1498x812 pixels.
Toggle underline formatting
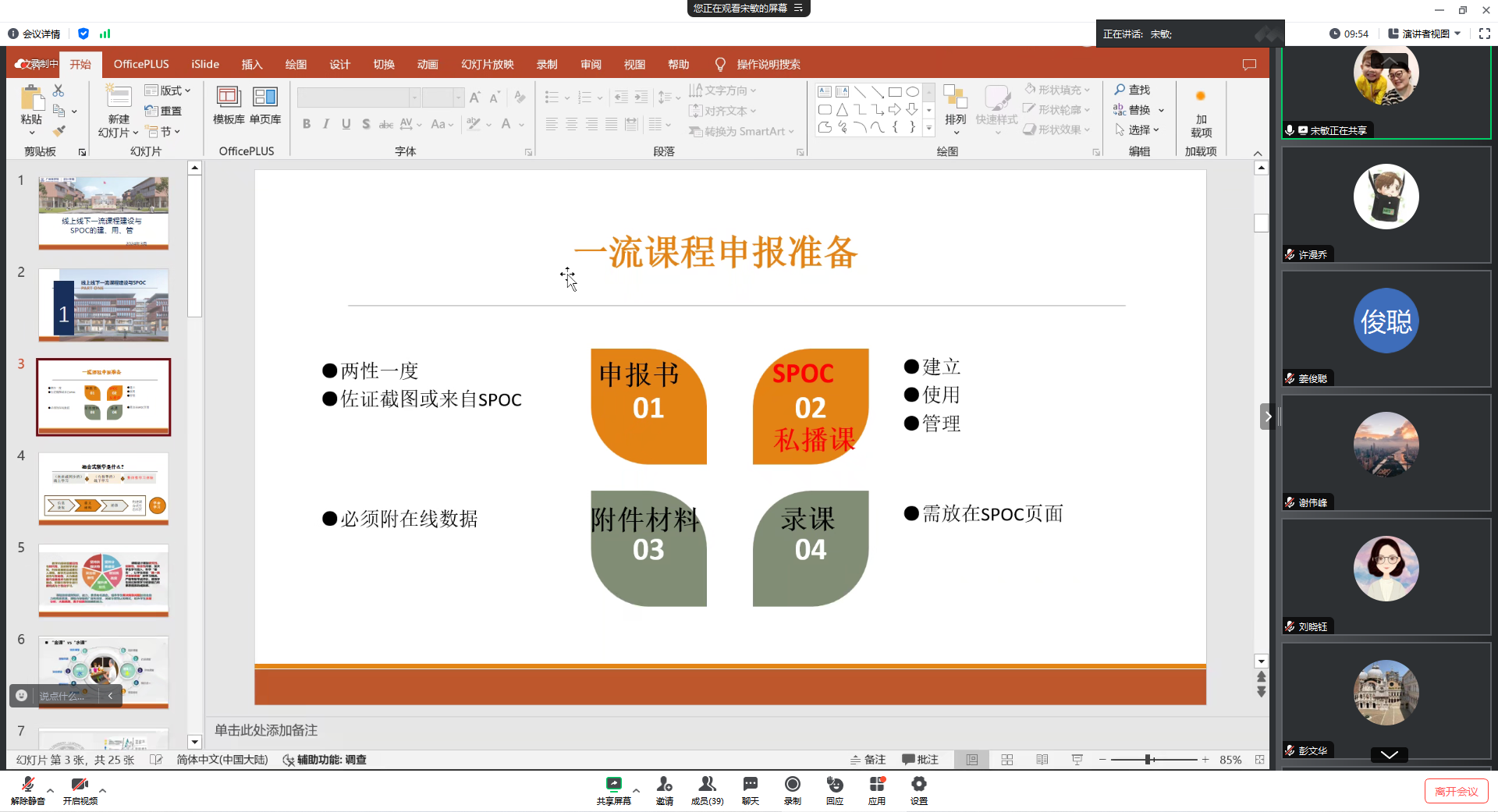346,123
